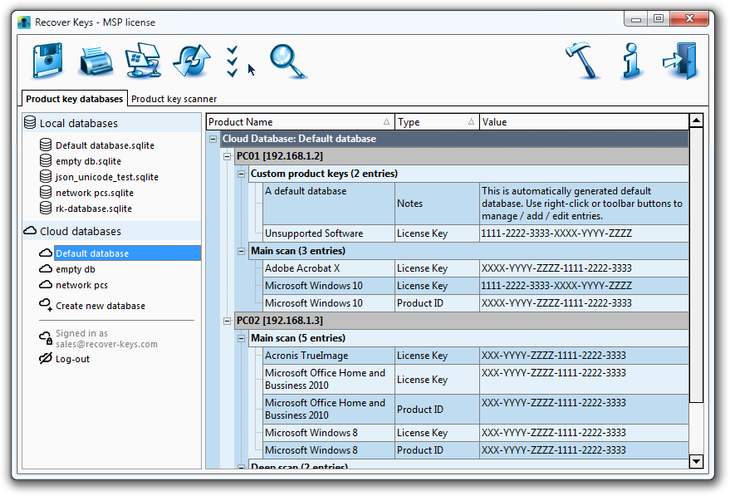Click the triple checkmark toolbar icon
Viewport: 730px width, 496px height.
(232, 61)
